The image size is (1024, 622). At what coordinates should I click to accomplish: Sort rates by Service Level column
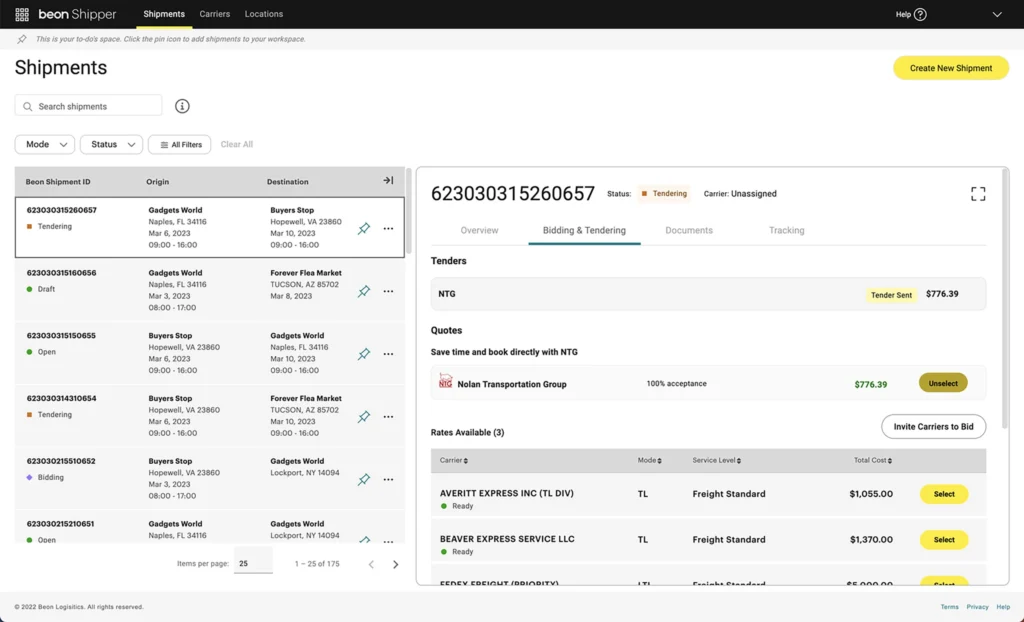(716, 461)
